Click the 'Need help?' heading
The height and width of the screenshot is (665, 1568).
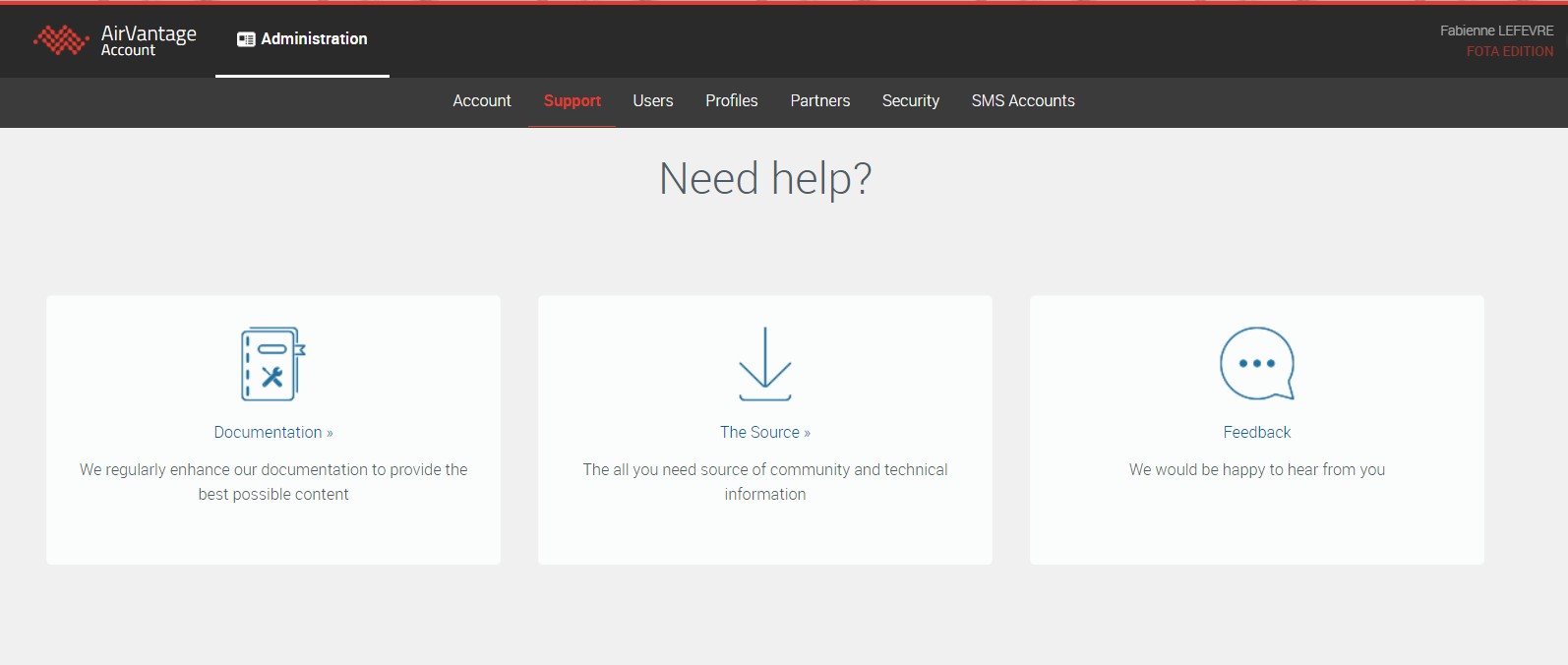tap(765, 179)
